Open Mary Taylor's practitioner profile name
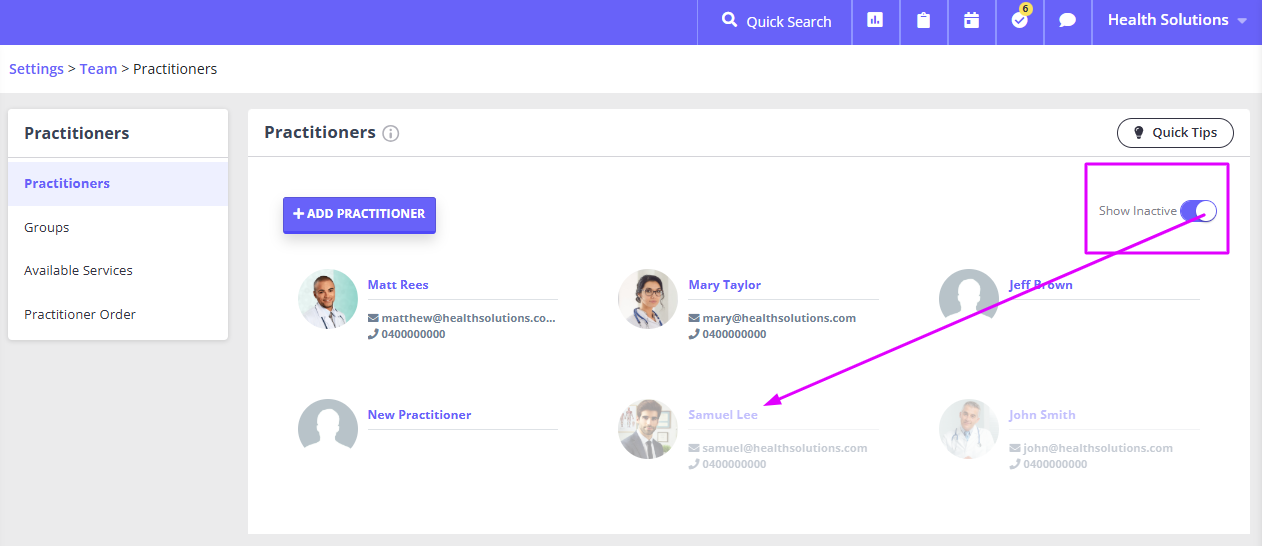 coord(724,285)
